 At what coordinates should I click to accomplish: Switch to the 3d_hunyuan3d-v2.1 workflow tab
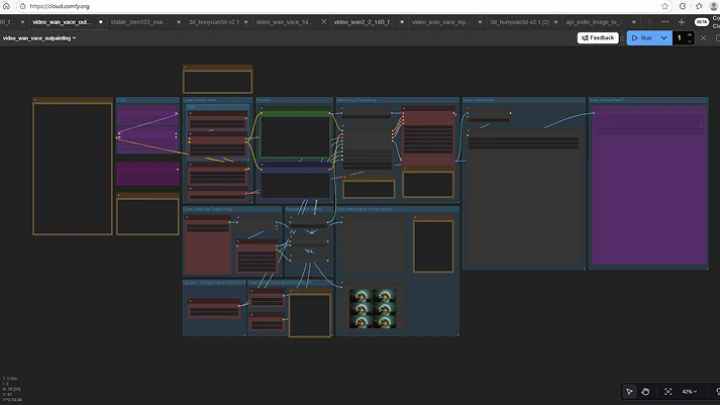(211, 21)
